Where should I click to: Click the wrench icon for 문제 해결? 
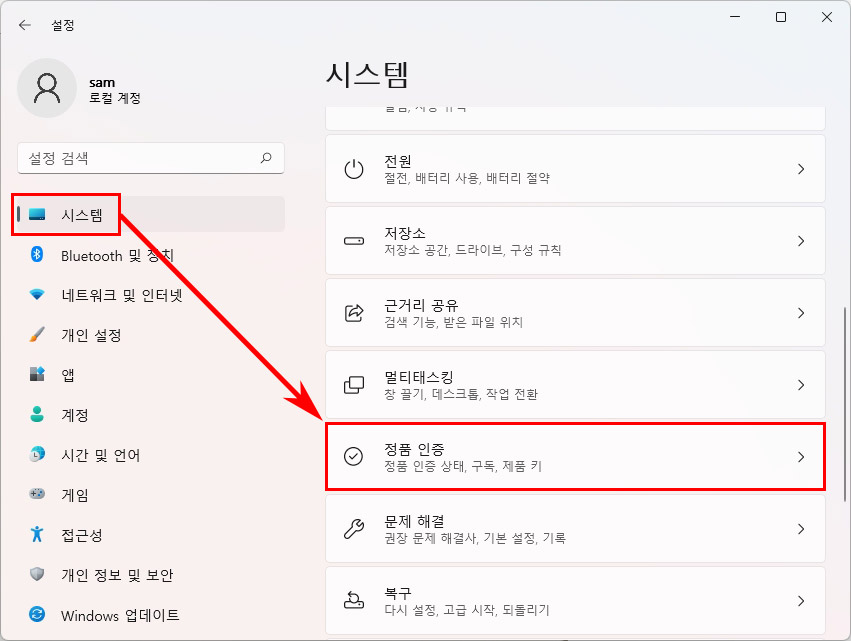click(352, 529)
